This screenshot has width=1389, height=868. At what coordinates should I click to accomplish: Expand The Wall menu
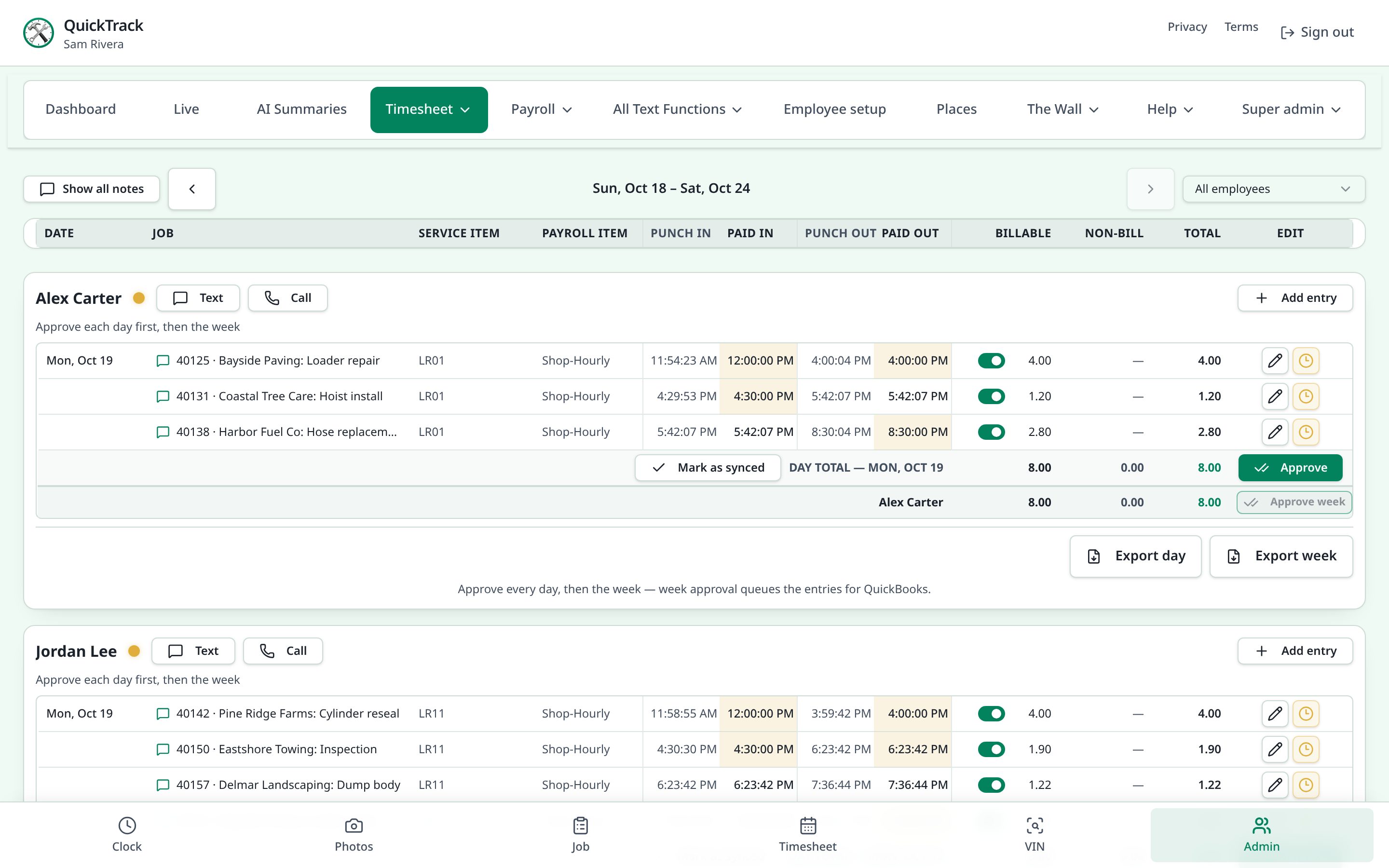[1062, 109]
